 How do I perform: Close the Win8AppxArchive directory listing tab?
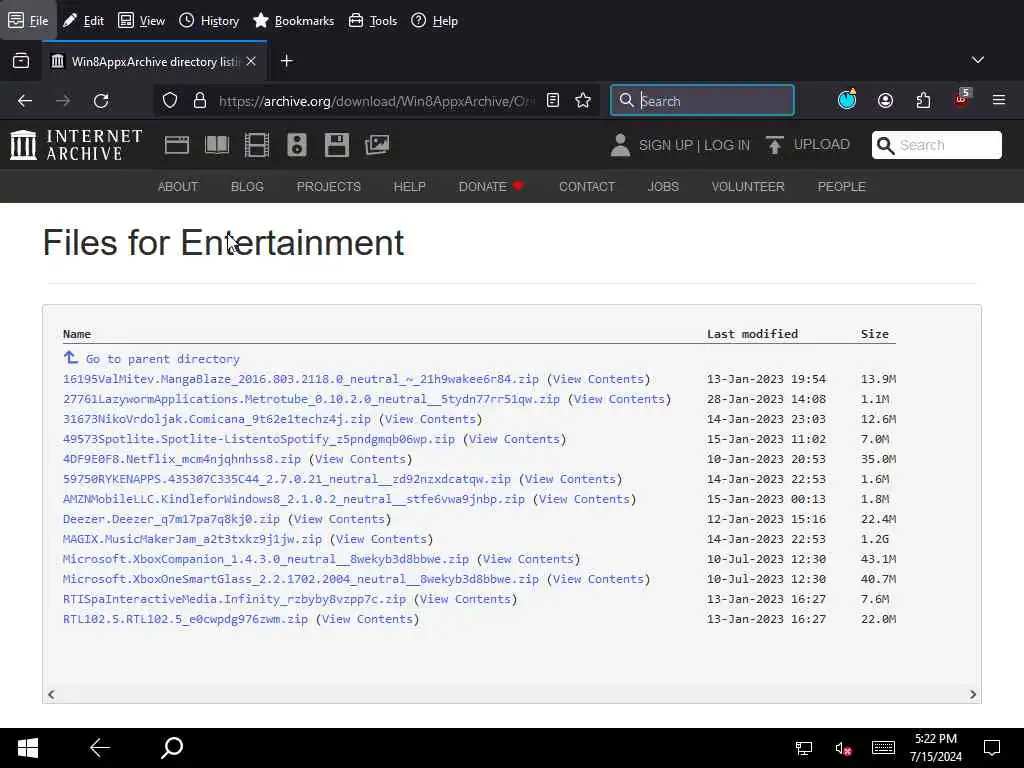click(x=251, y=61)
